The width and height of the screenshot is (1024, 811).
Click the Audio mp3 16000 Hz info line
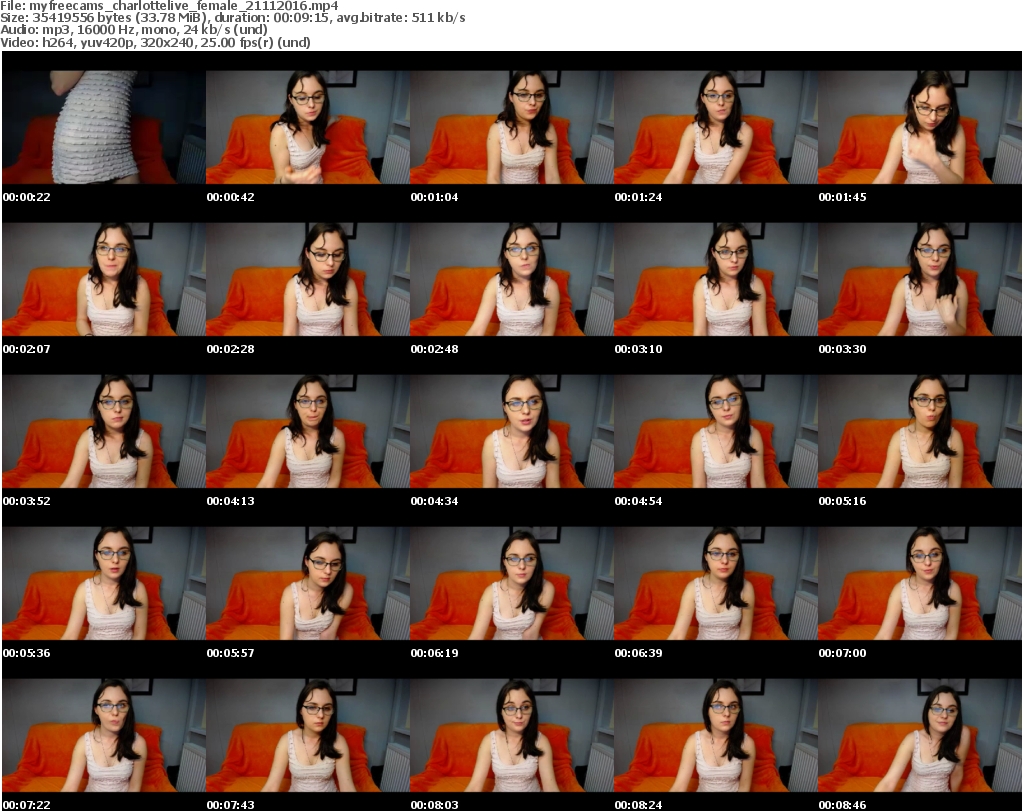[x=134, y=30]
